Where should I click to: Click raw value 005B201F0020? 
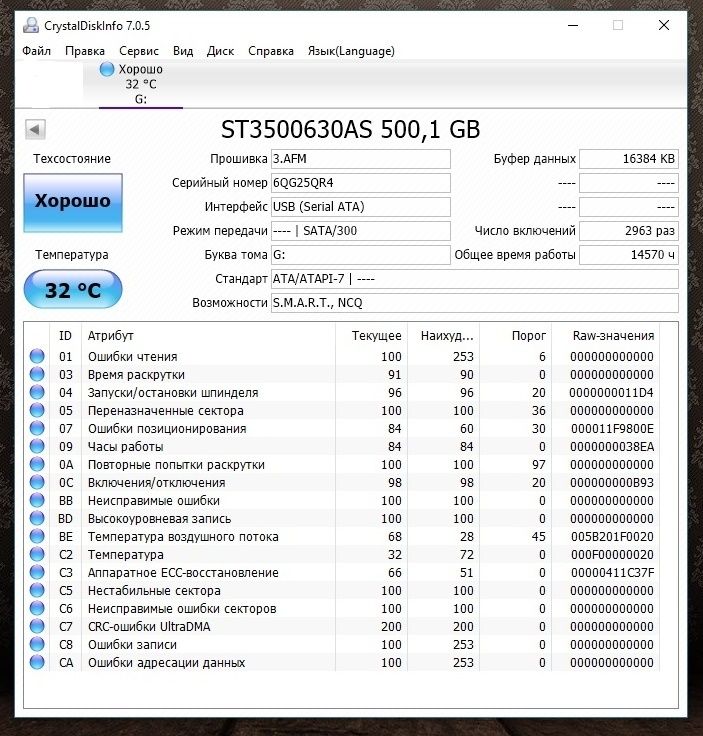(x=612, y=537)
